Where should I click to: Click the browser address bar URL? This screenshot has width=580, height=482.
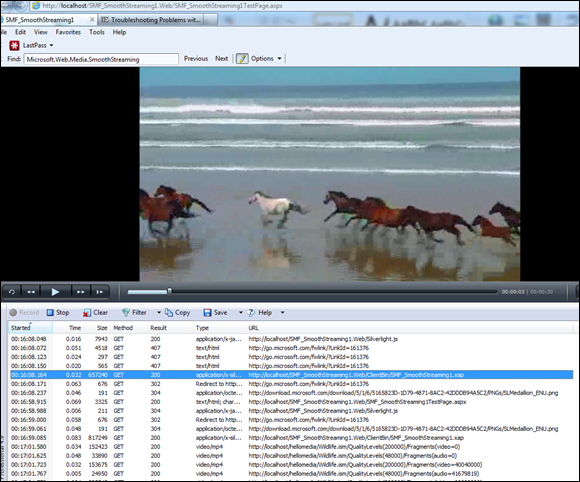click(162, 6)
